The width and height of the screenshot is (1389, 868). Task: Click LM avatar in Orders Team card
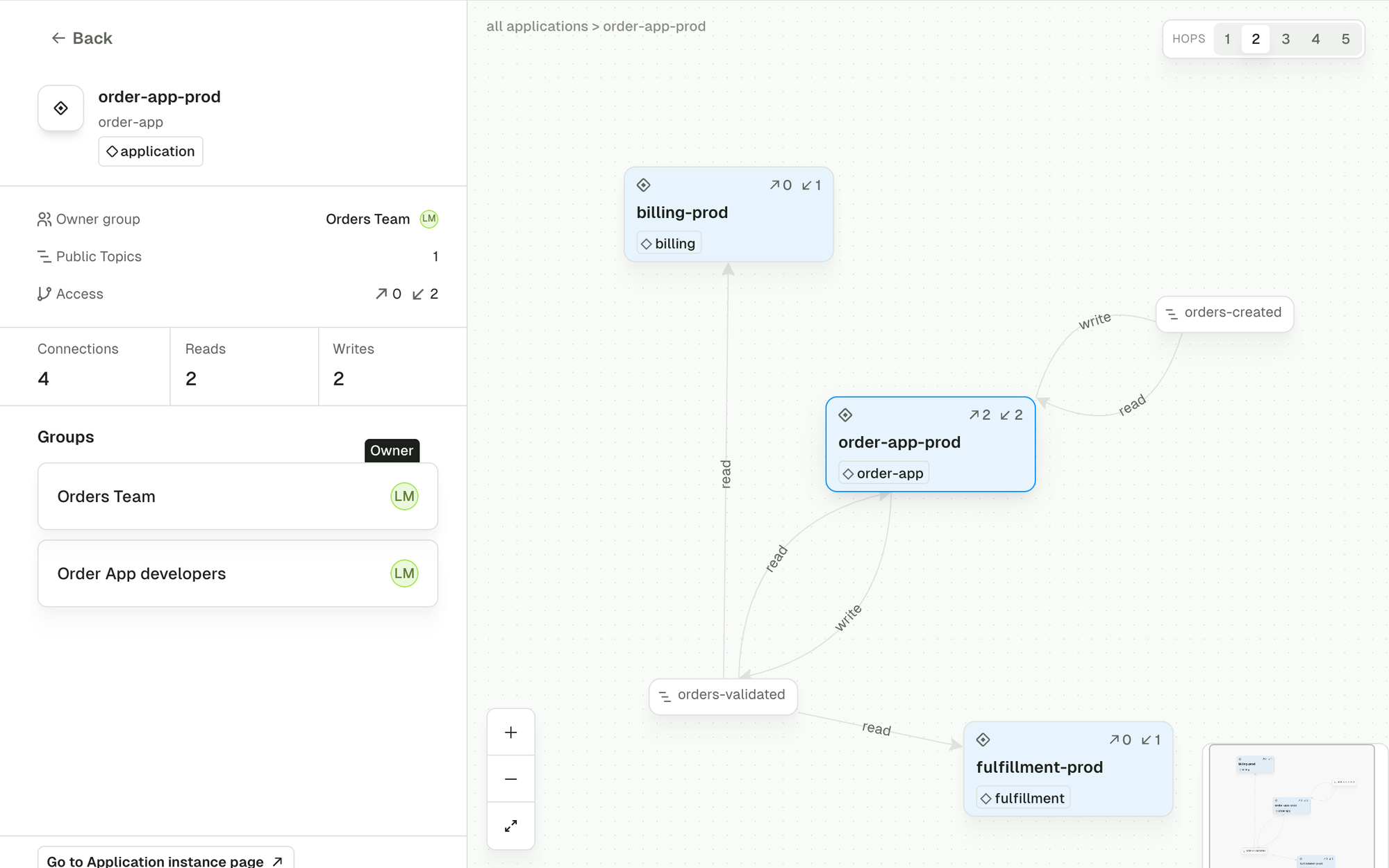click(x=404, y=496)
